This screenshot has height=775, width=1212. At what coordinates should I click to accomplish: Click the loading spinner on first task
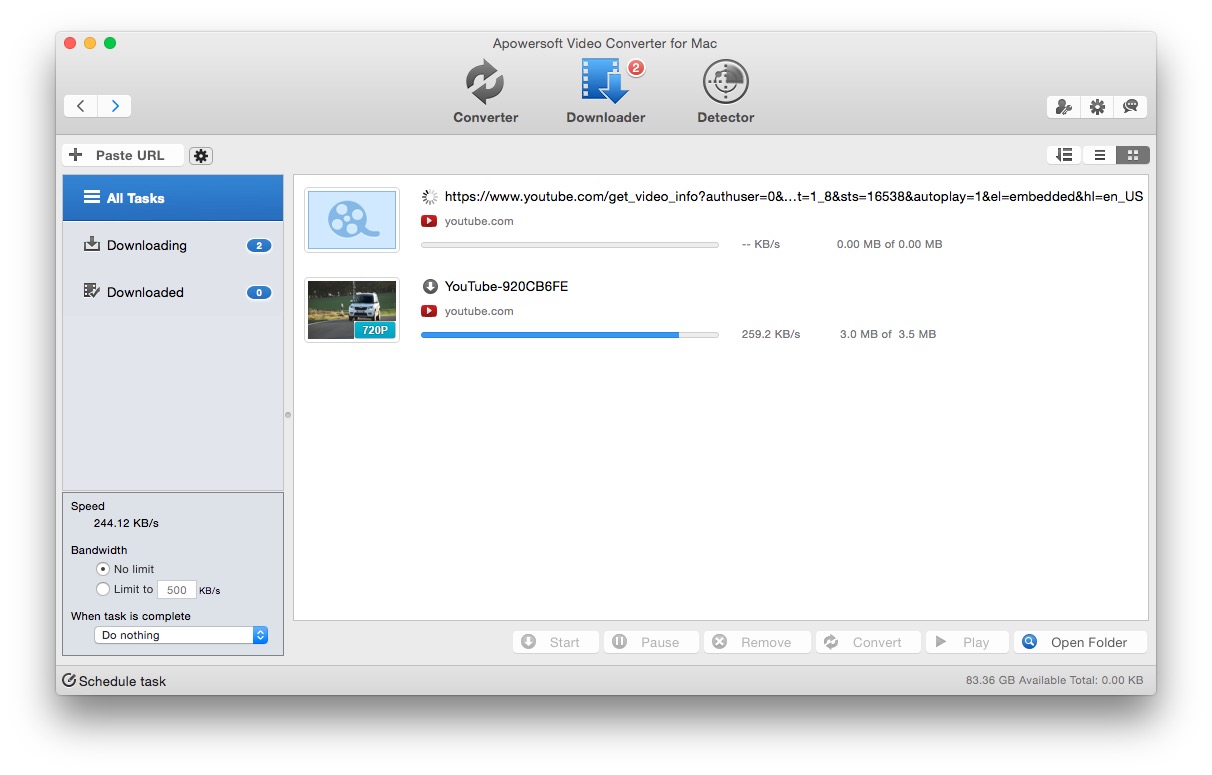click(430, 197)
